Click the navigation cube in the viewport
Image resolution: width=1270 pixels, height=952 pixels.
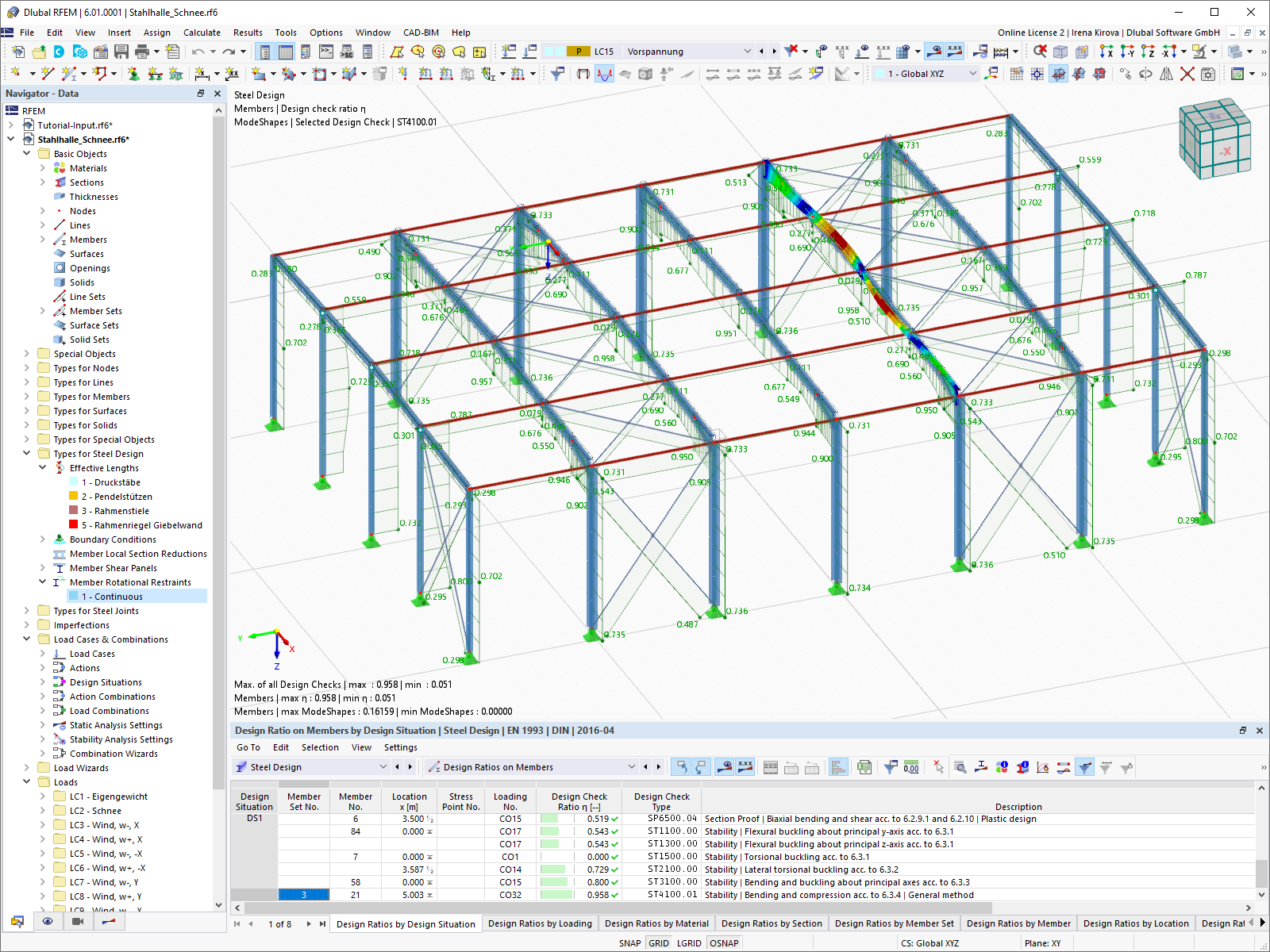click(1214, 139)
